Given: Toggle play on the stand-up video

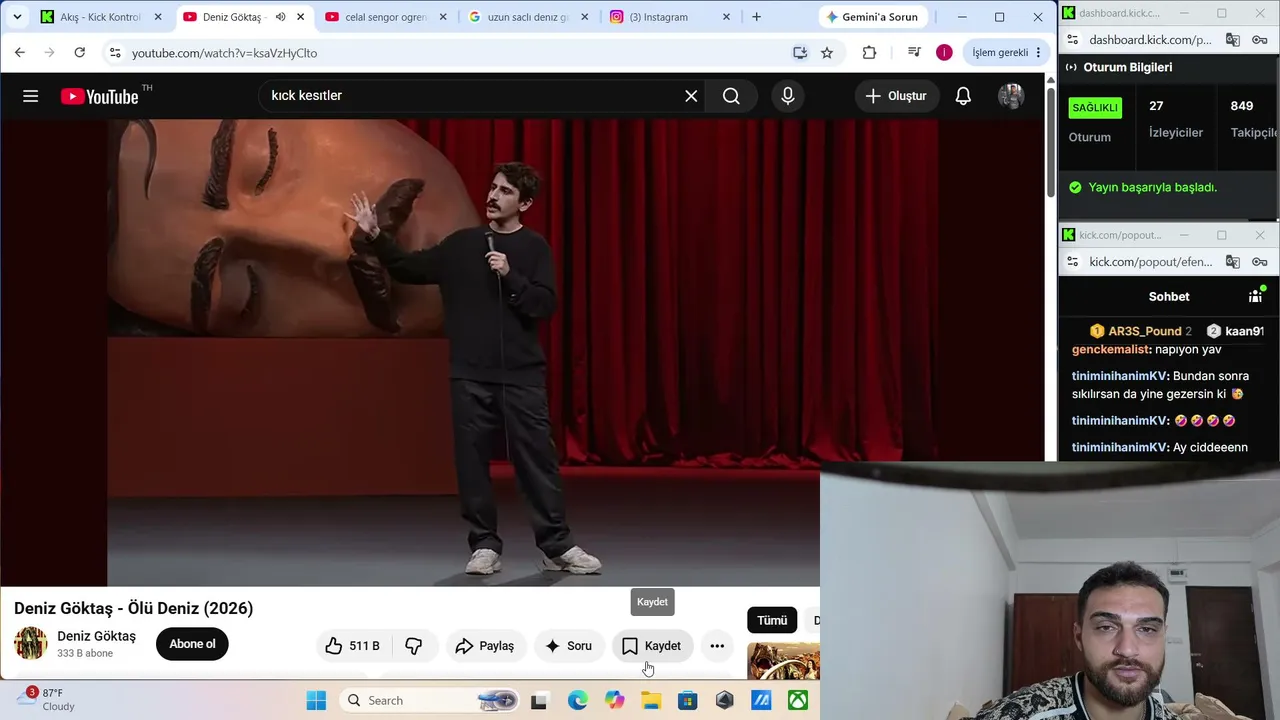Looking at the screenshot, I should [x=522, y=352].
